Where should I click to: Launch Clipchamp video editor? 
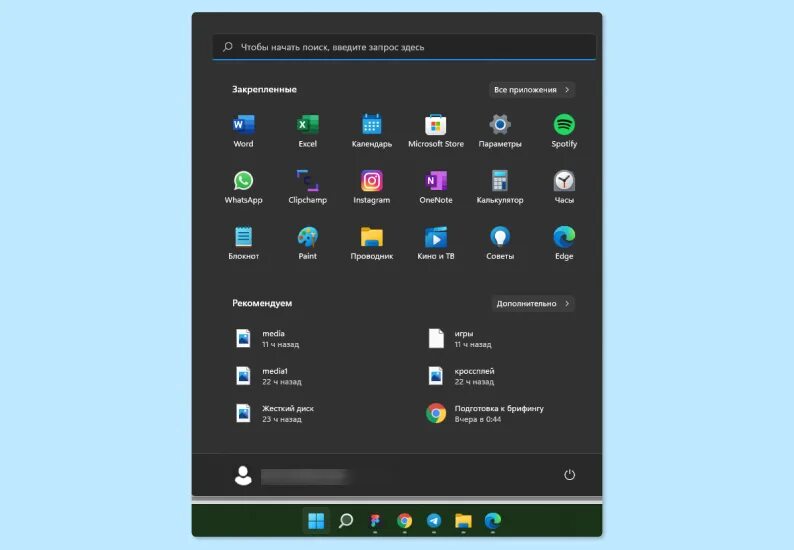pyautogui.click(x=307, y=187)
